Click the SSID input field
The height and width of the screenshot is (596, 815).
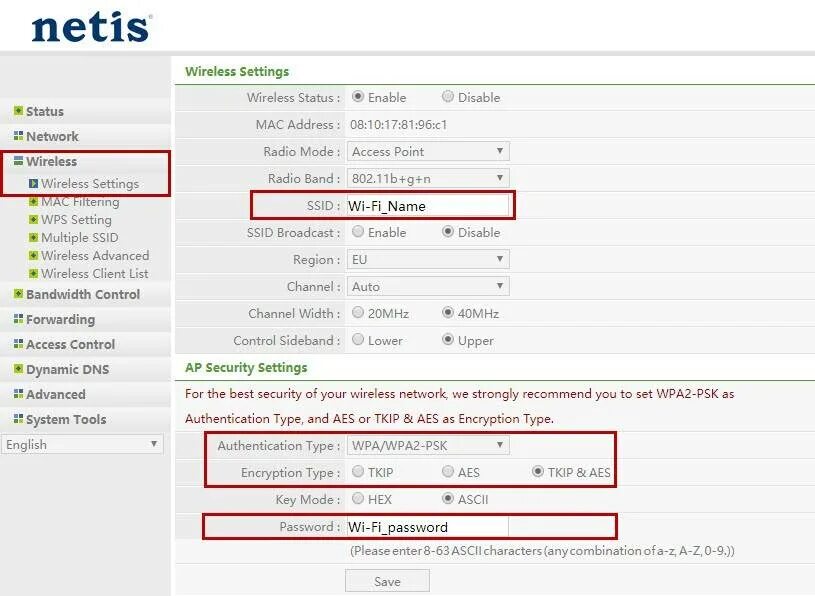[428, 205]
